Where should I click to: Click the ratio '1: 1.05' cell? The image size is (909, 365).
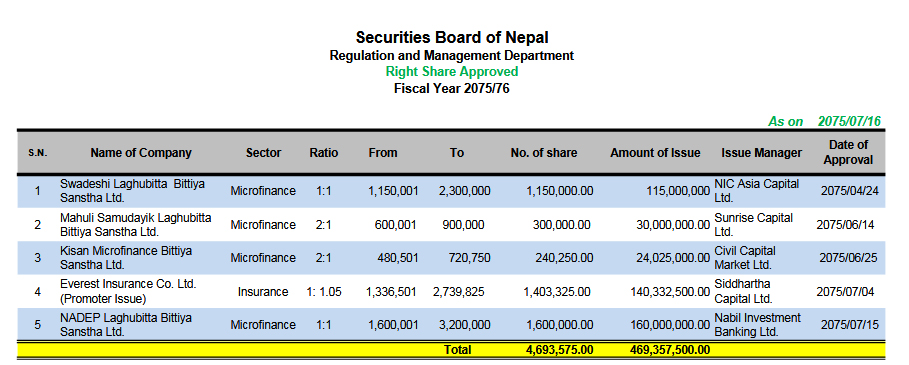coord(324,292)
